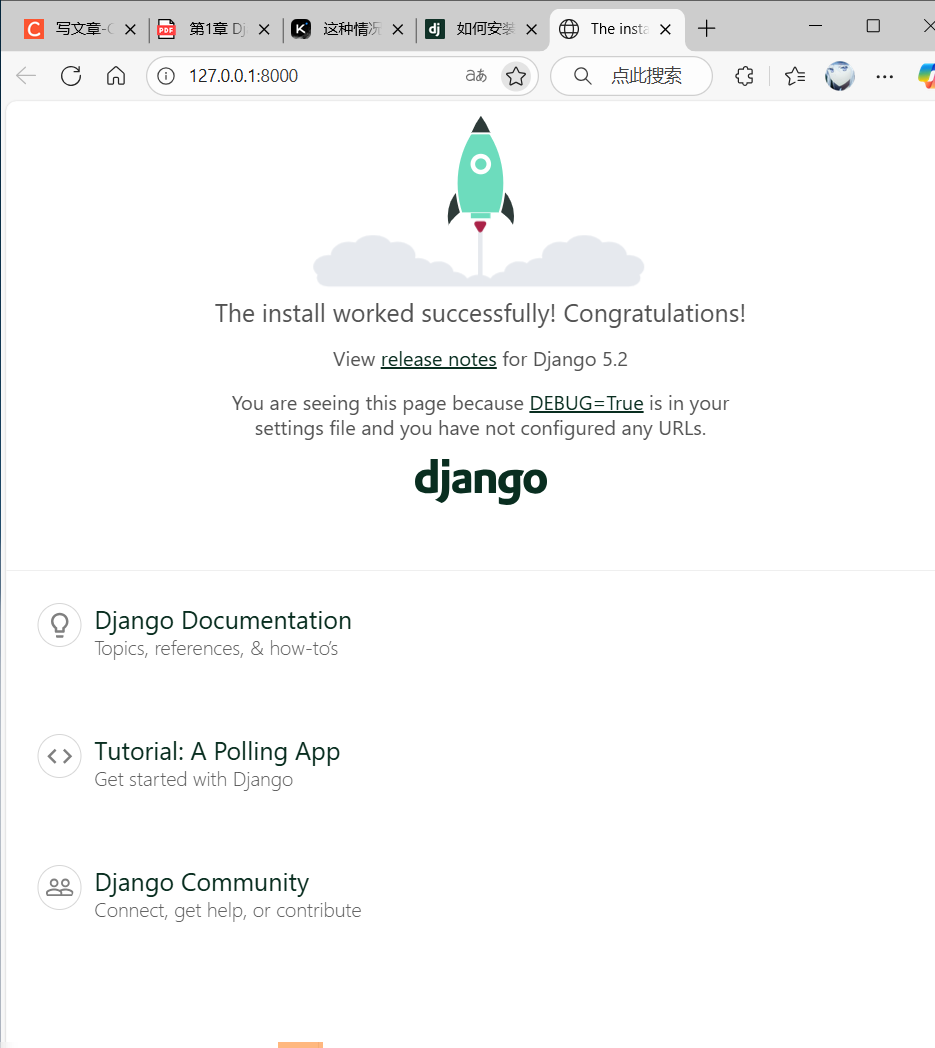
Task: Minimize the browser window
Action: pos(815,26)
